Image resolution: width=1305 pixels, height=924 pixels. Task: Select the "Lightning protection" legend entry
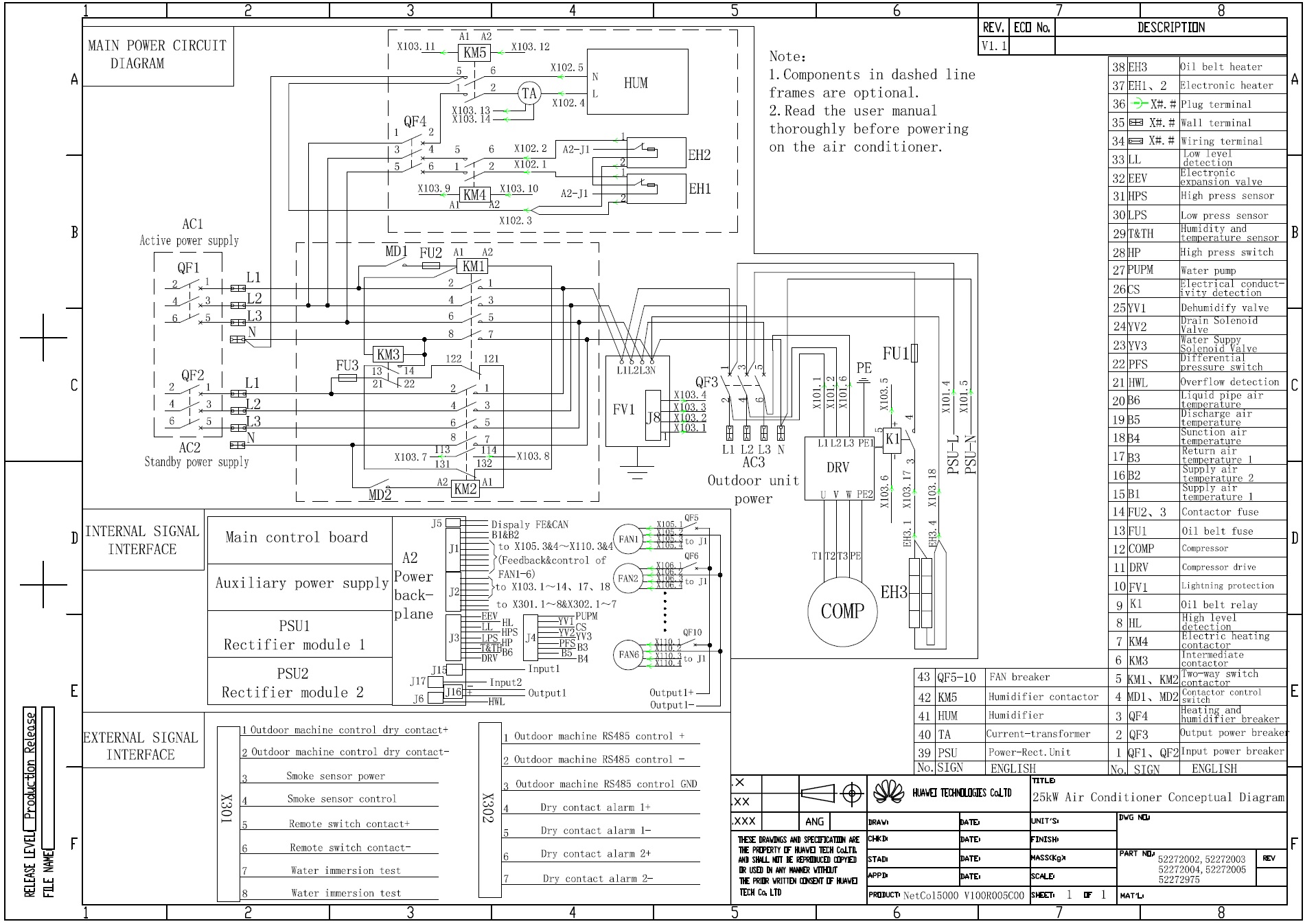click(x=1227, y=586)
